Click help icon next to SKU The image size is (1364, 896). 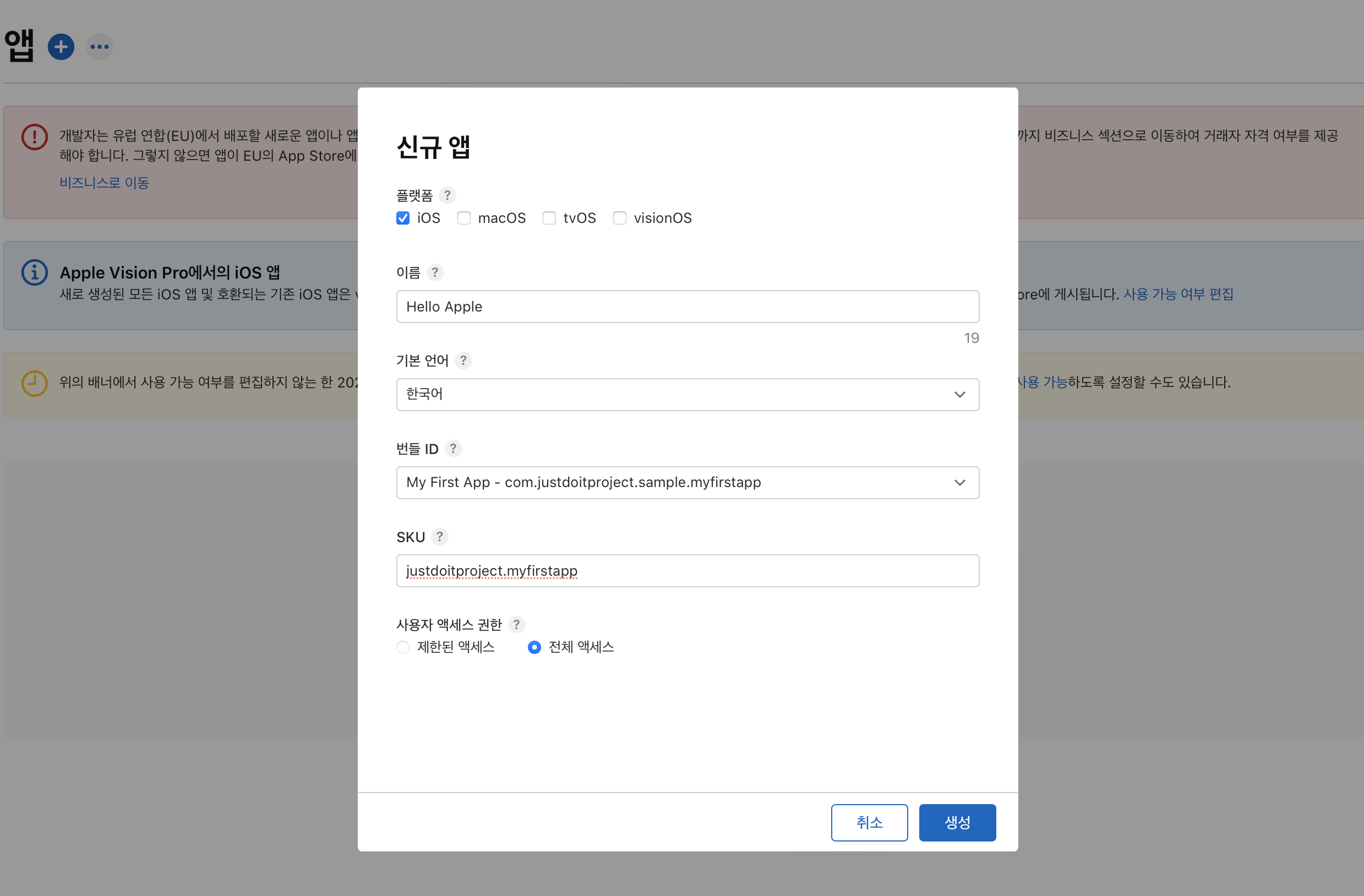pos(440,537)
